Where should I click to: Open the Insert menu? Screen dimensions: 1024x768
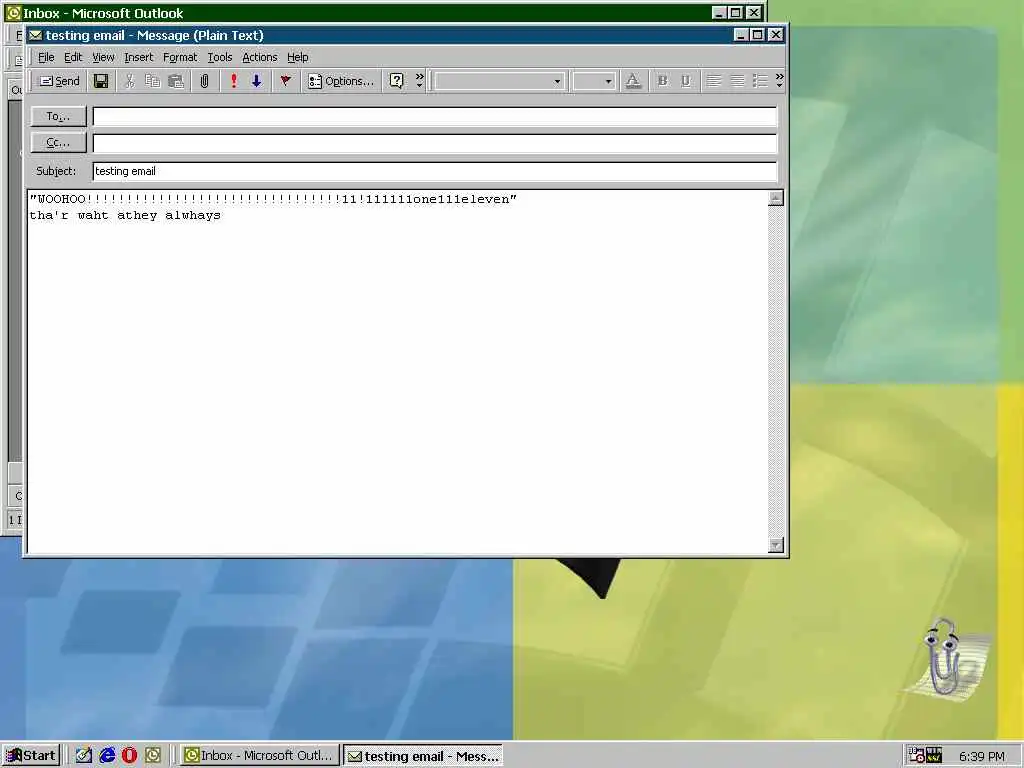tap(138, 57)
